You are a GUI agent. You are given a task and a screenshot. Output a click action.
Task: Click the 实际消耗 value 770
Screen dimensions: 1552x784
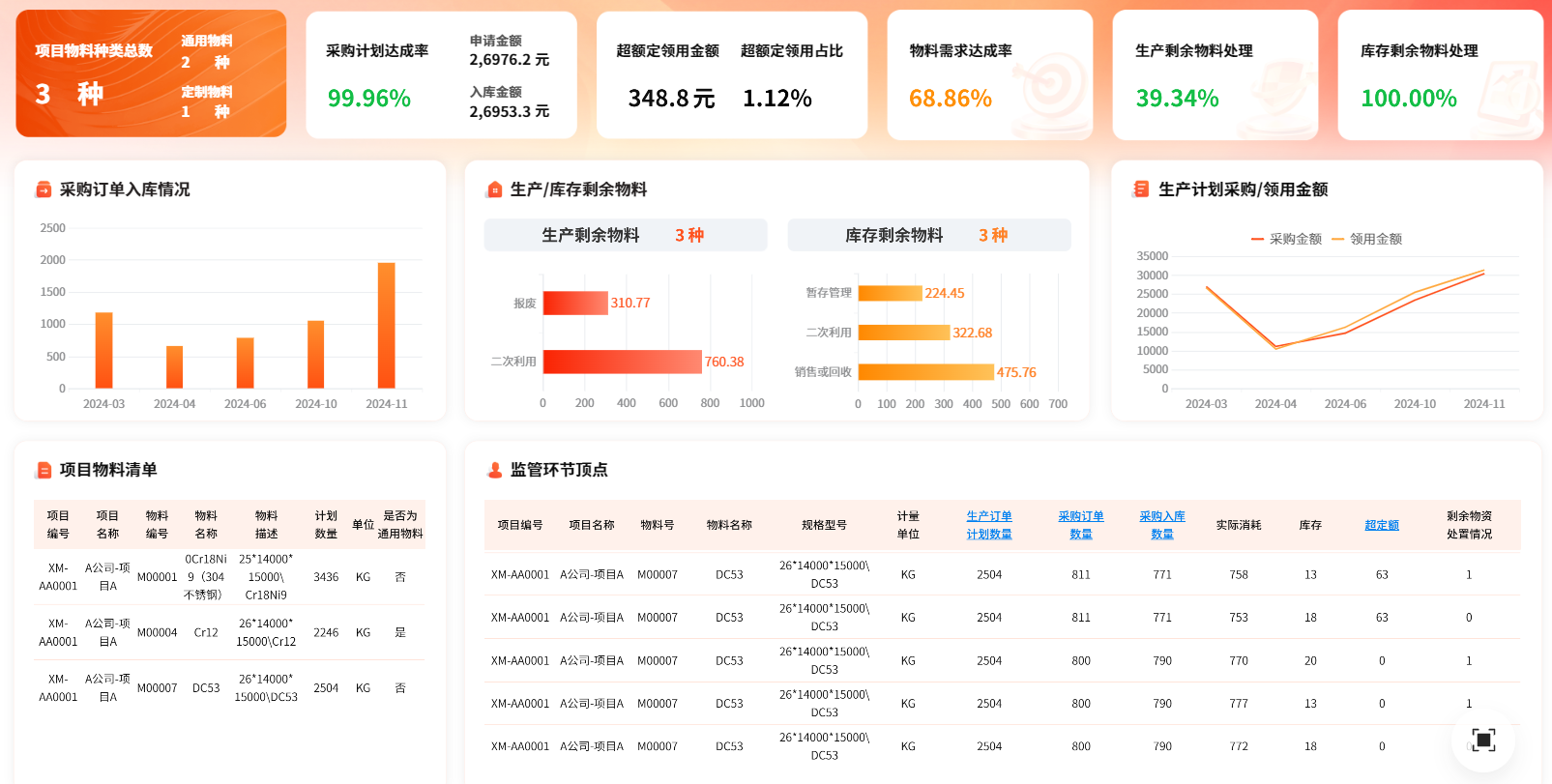click(x=1239, y=661)
